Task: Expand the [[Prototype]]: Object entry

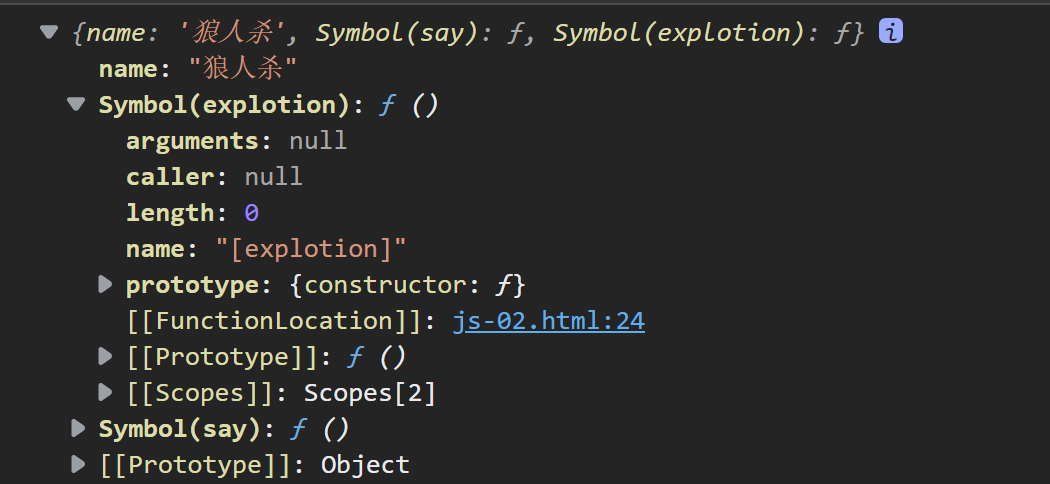Action: click(x=78, y=464)
